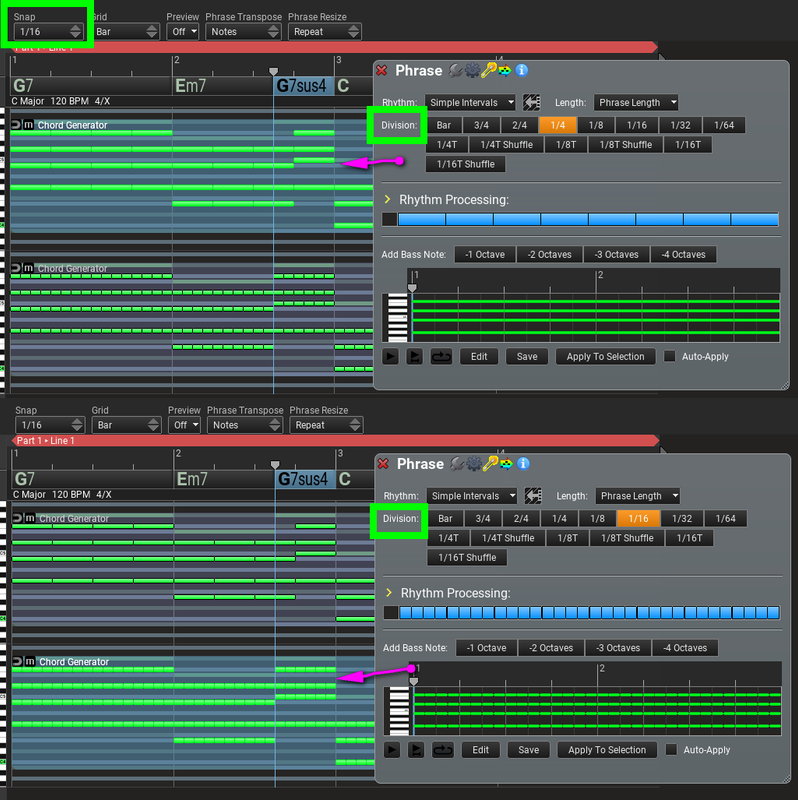Click the arrow icon beside Rhythm in upper panel
The image size is (798, 800).
[x=531, y=102]
